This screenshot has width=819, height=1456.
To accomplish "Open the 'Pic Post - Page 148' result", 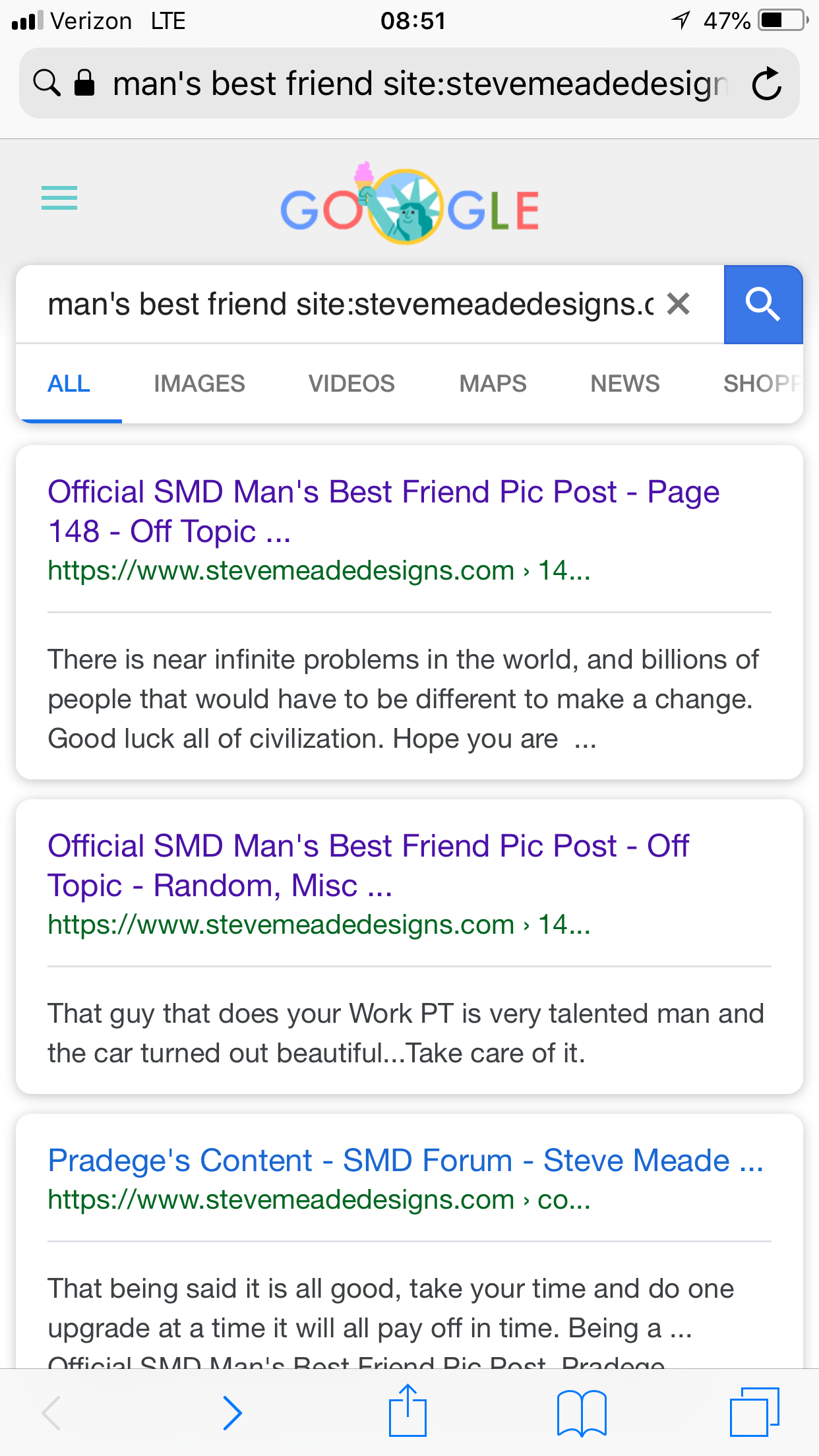I will pos(383,511).
